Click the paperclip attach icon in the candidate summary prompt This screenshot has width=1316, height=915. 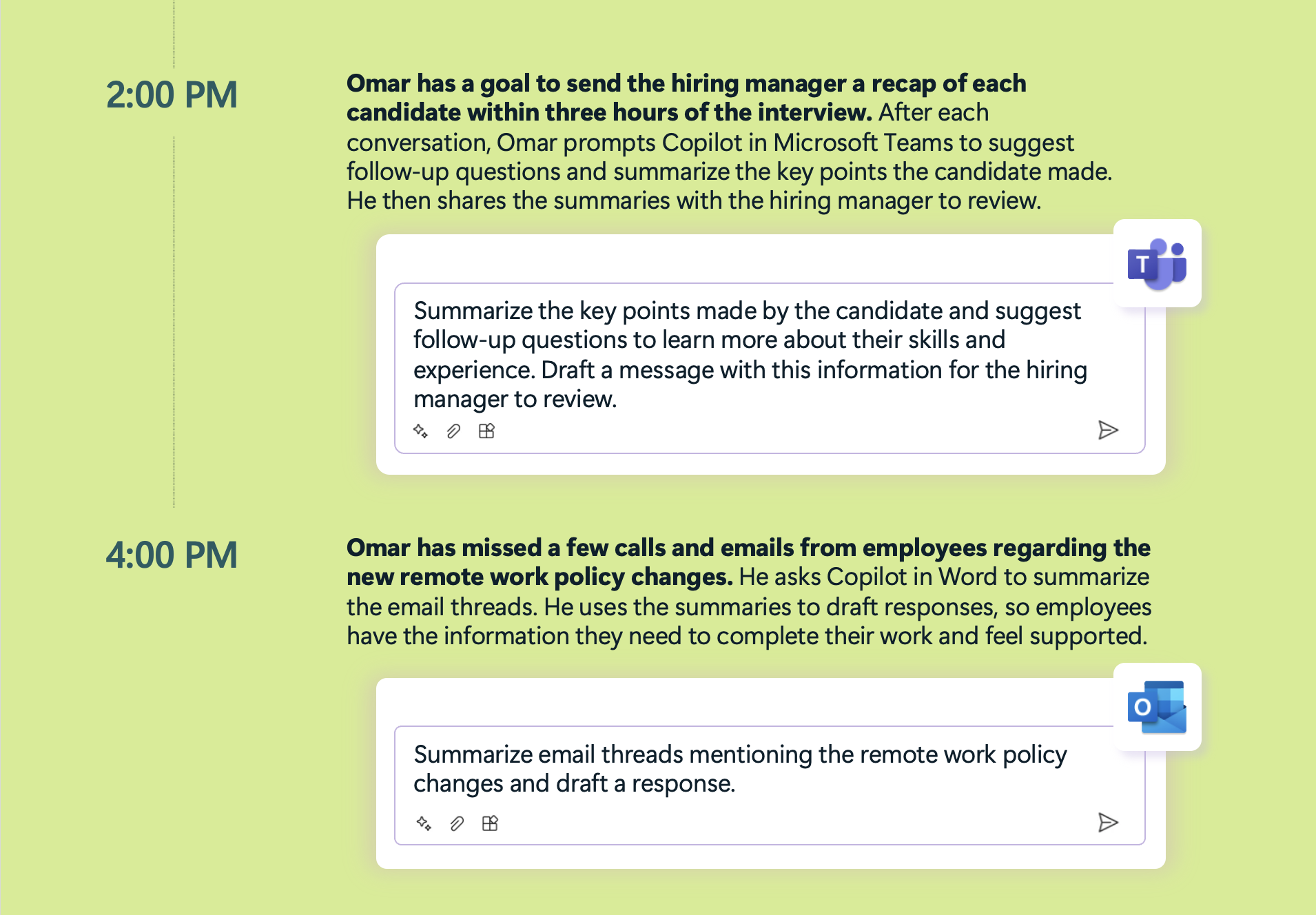(x=453, y=431)
